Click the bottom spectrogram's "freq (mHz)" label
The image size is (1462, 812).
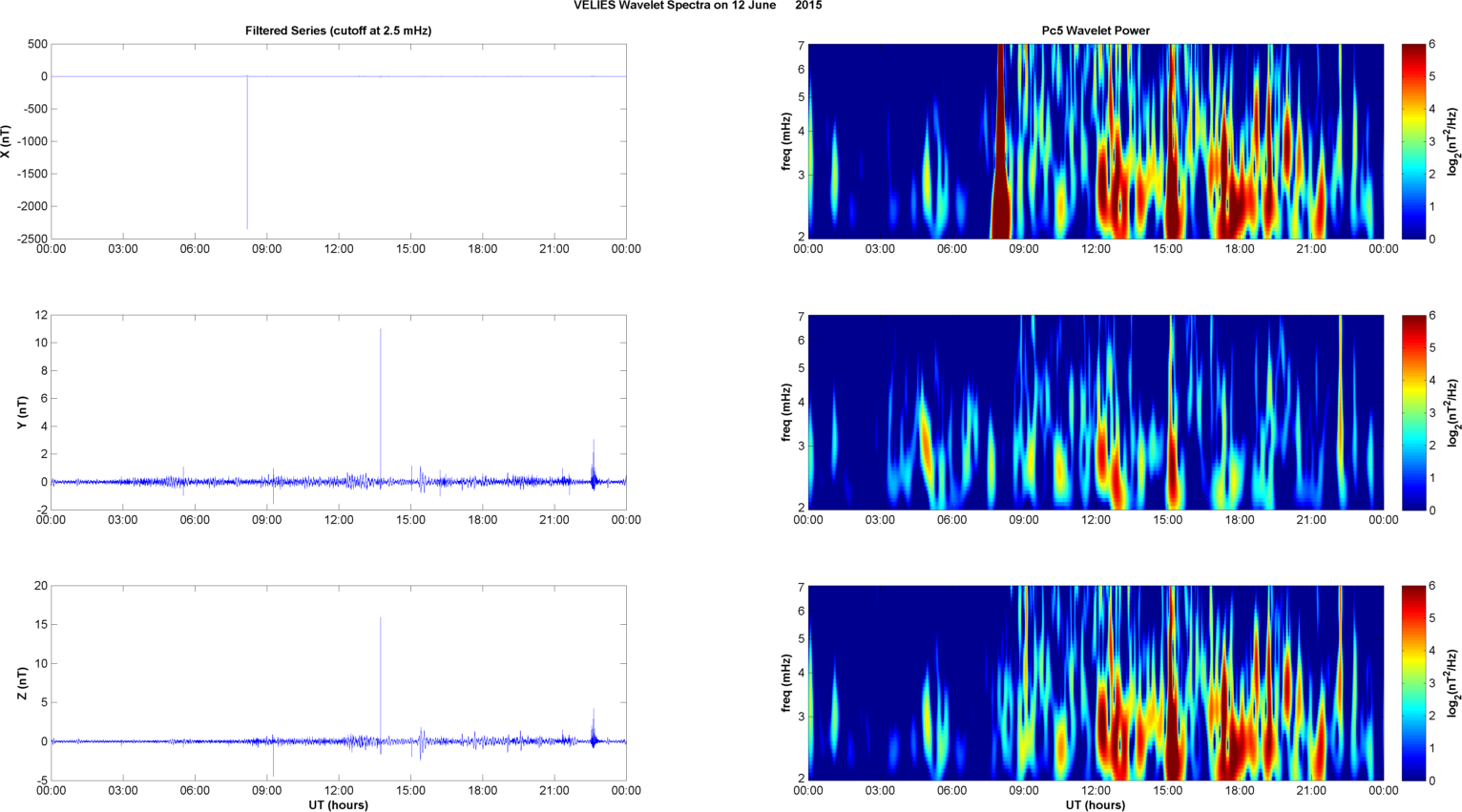(x=784, y=683)
